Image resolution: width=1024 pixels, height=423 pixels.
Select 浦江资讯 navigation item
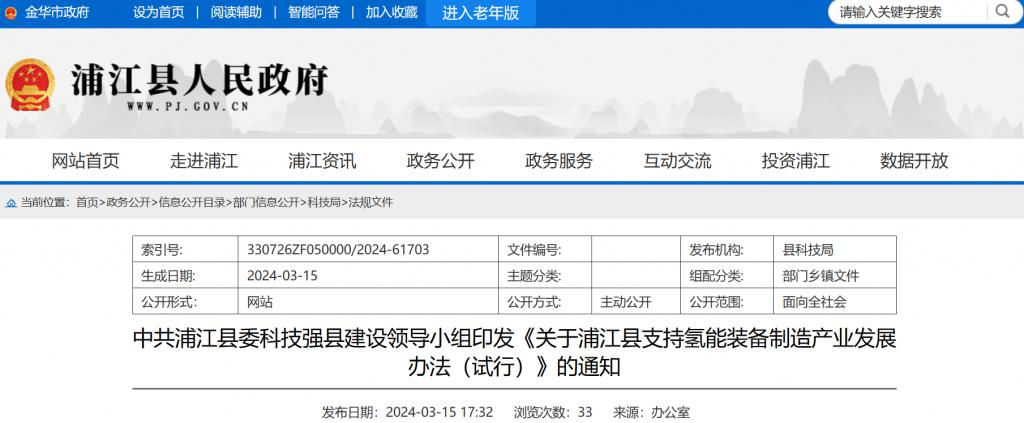[x=322, y=160]
